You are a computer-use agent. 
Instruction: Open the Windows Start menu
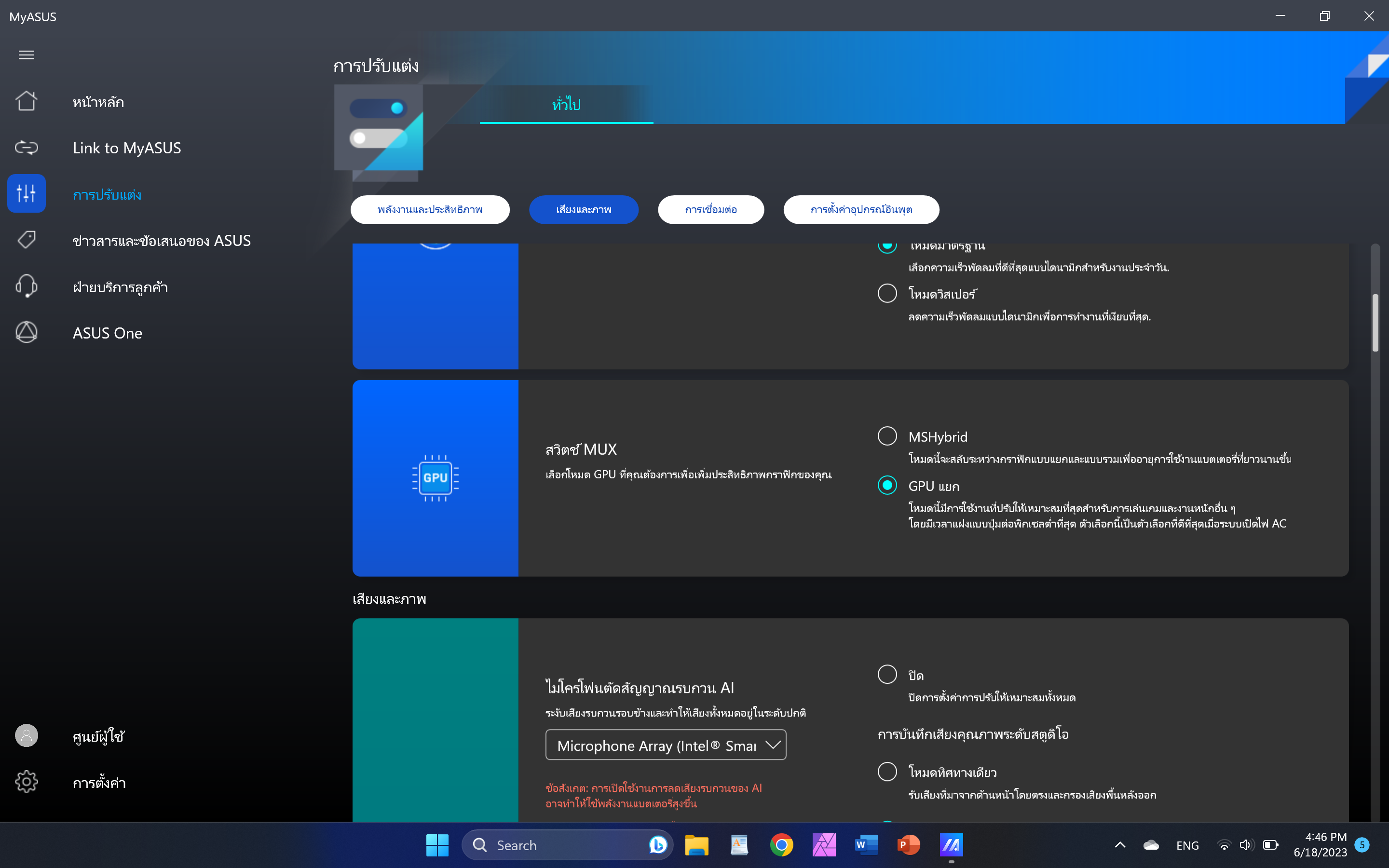(x=437, y=845)
